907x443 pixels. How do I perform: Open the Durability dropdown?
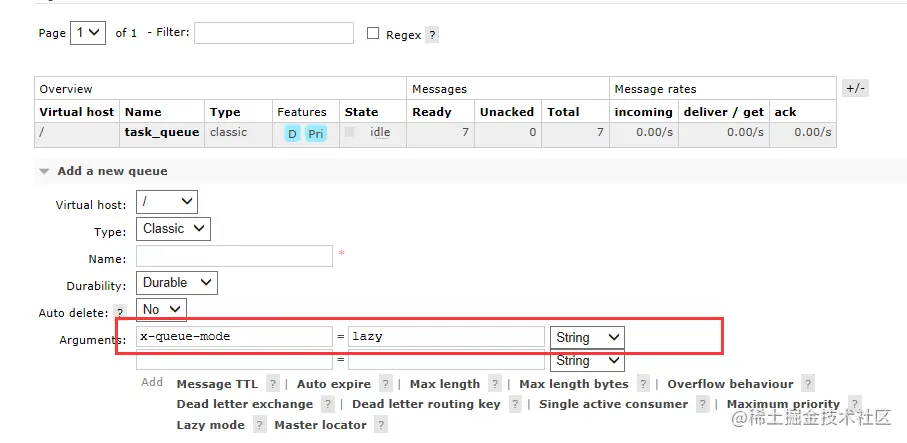176,283
